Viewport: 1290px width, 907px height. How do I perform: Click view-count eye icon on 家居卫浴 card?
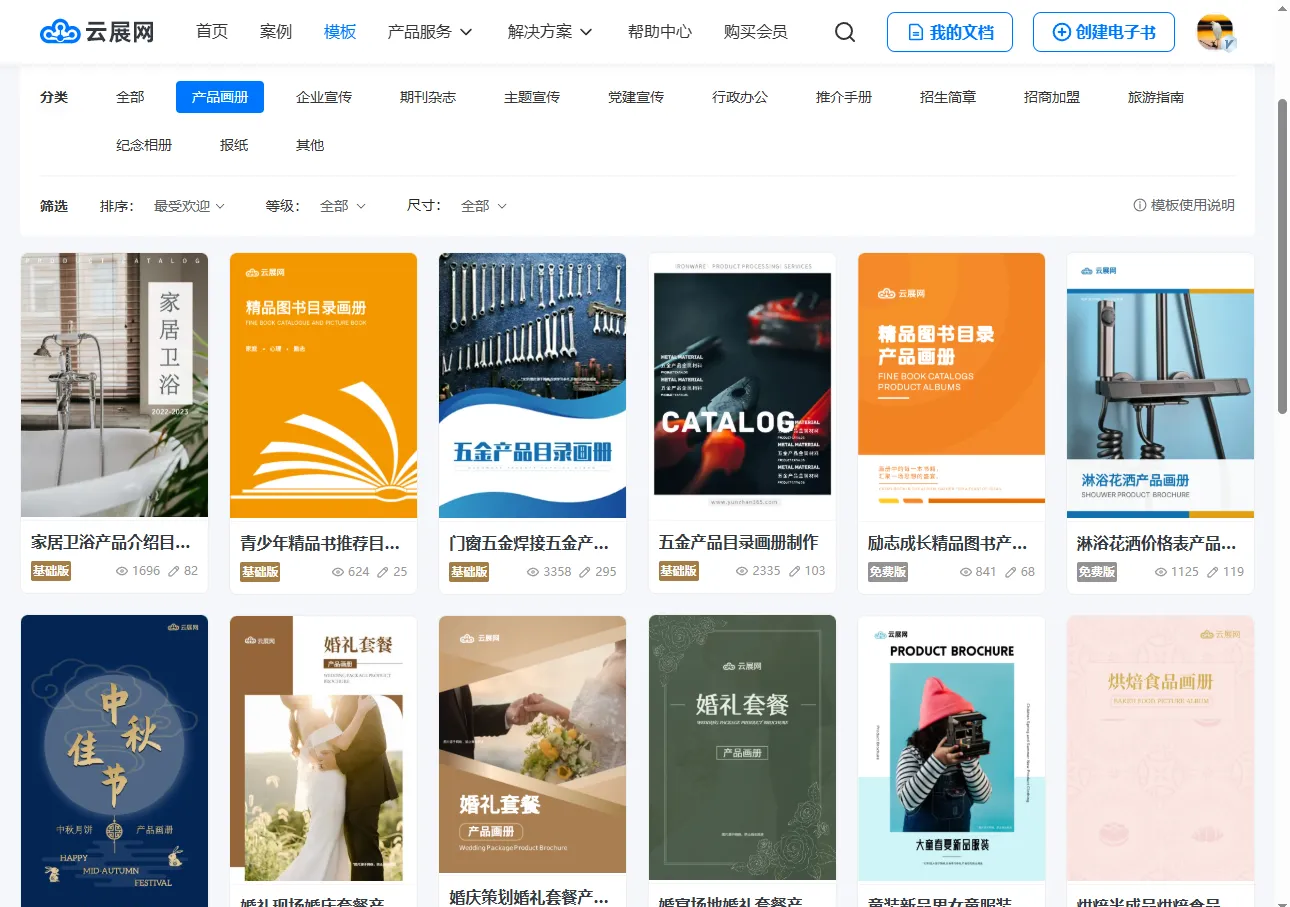122,571
